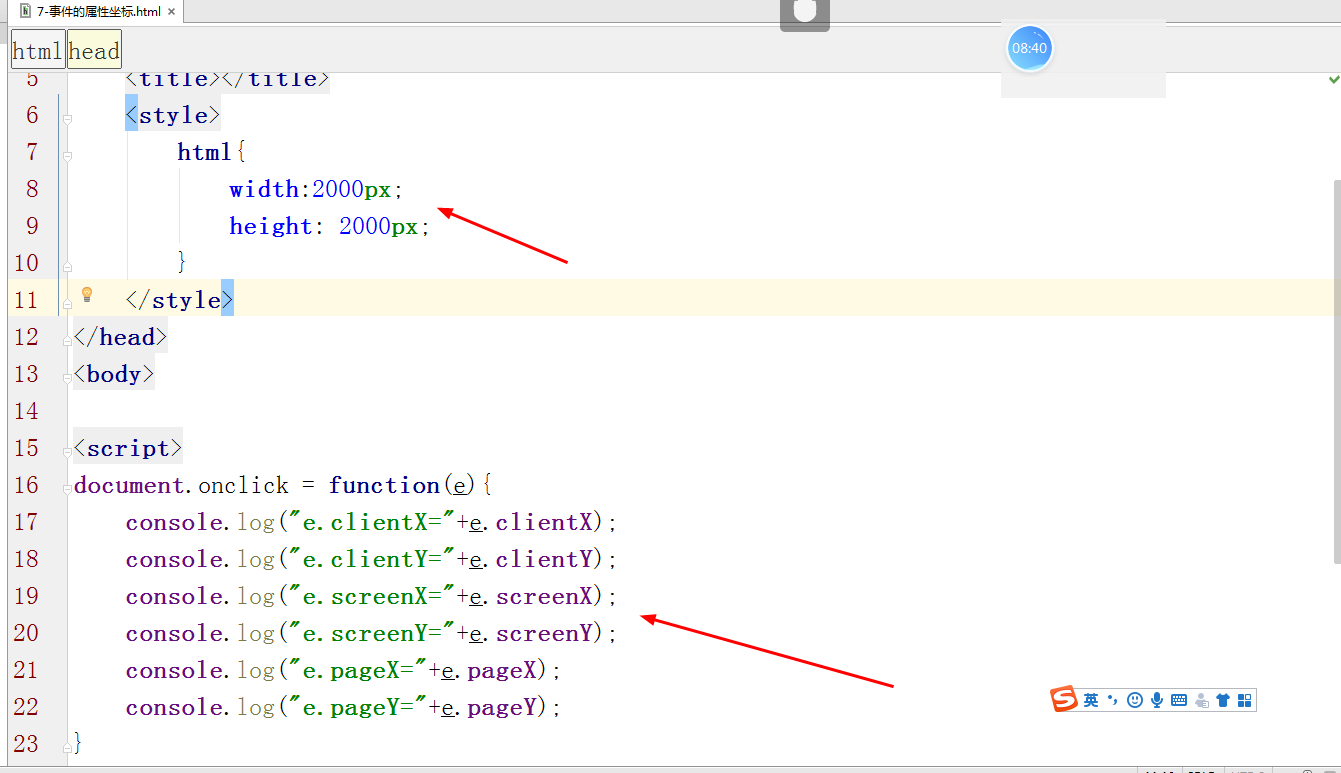The image size is (1341, 773).
Task: Click 'html' in the breadcrumb bar
Action: pyautogui.click(x=37, y=49)
